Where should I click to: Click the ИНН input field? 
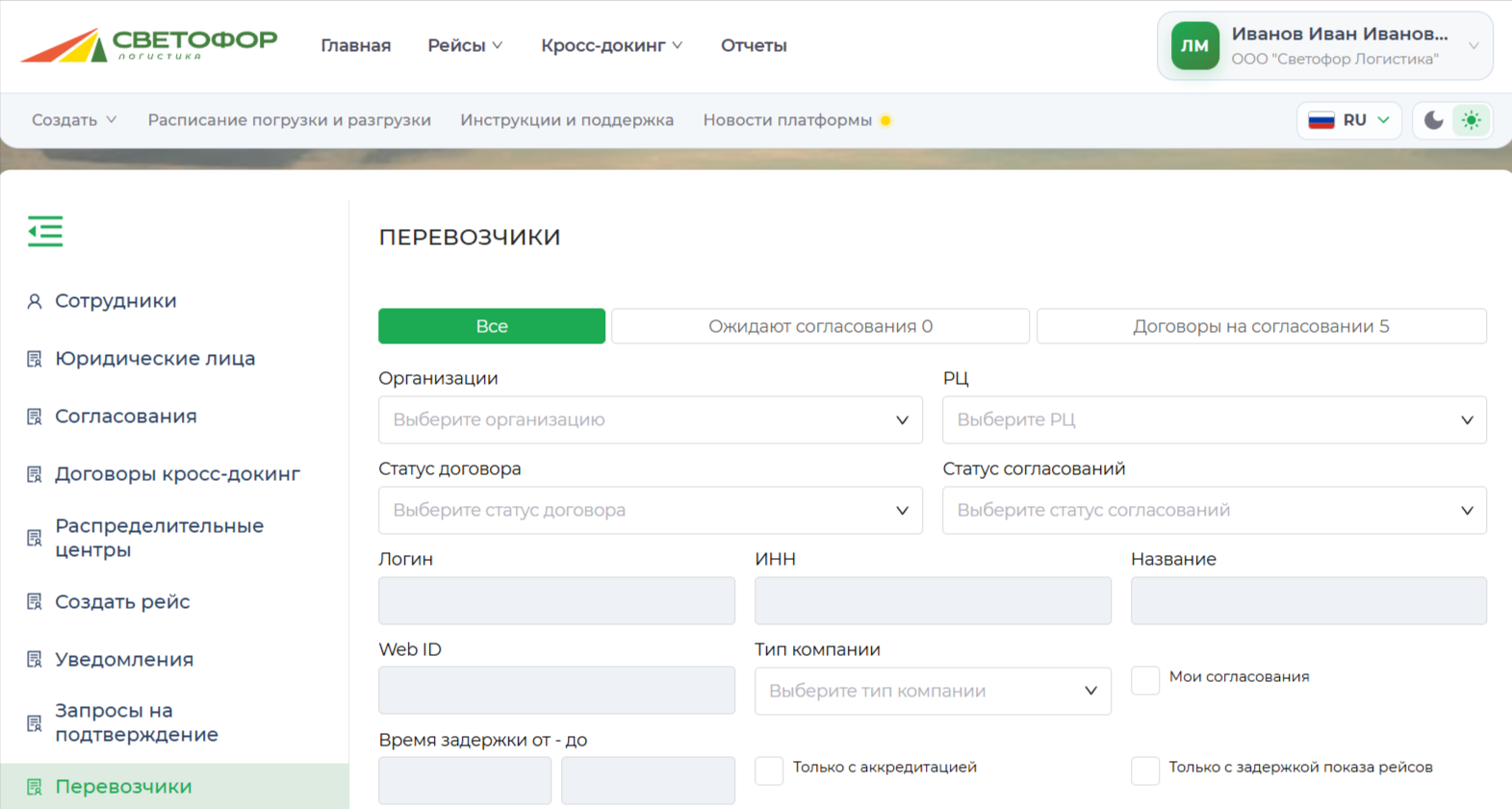point(933,600)
